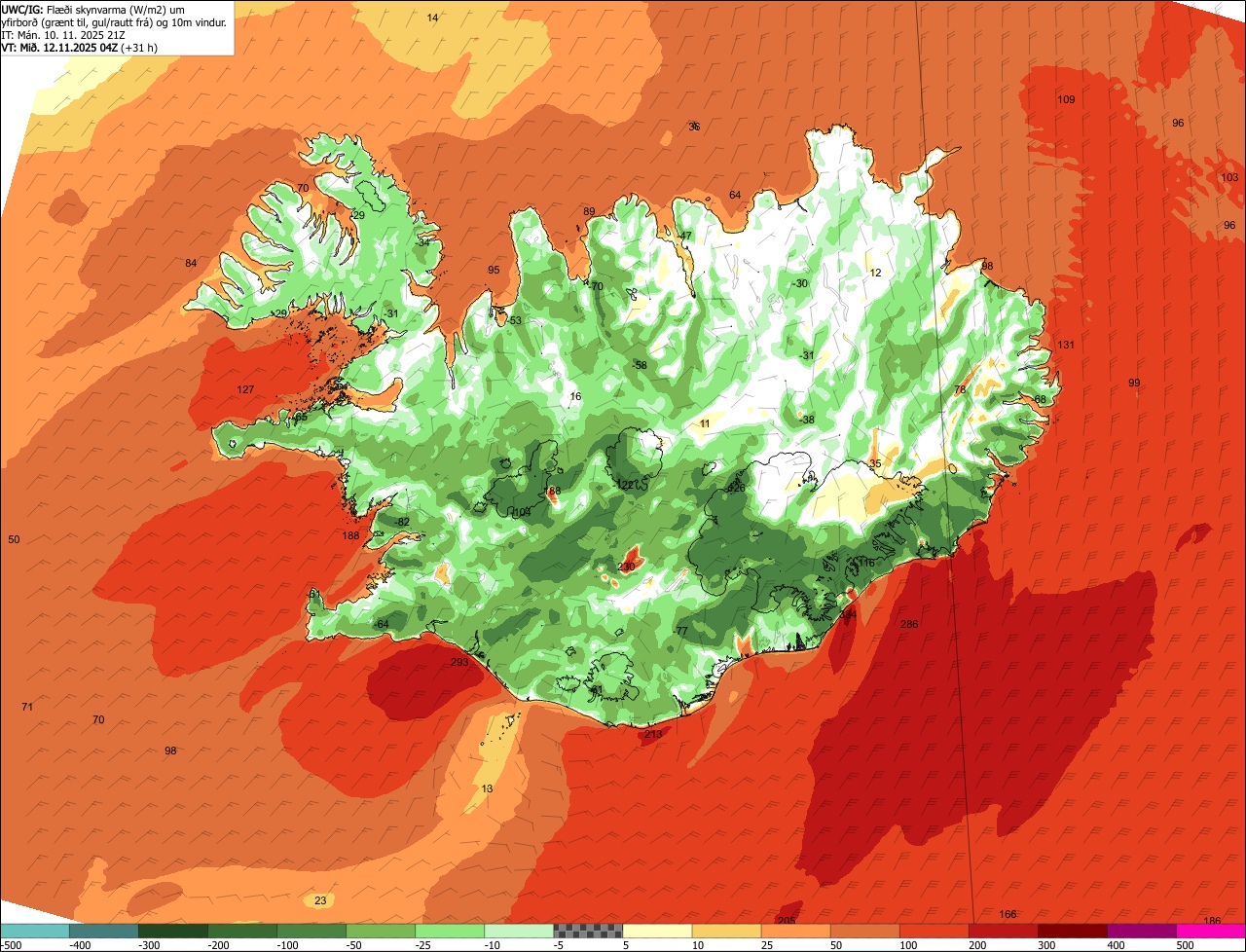Image resolution: width=1246 pixels, height=952 pixels.
Task: Click the map value 89
Action: click(x=589, y=211)
